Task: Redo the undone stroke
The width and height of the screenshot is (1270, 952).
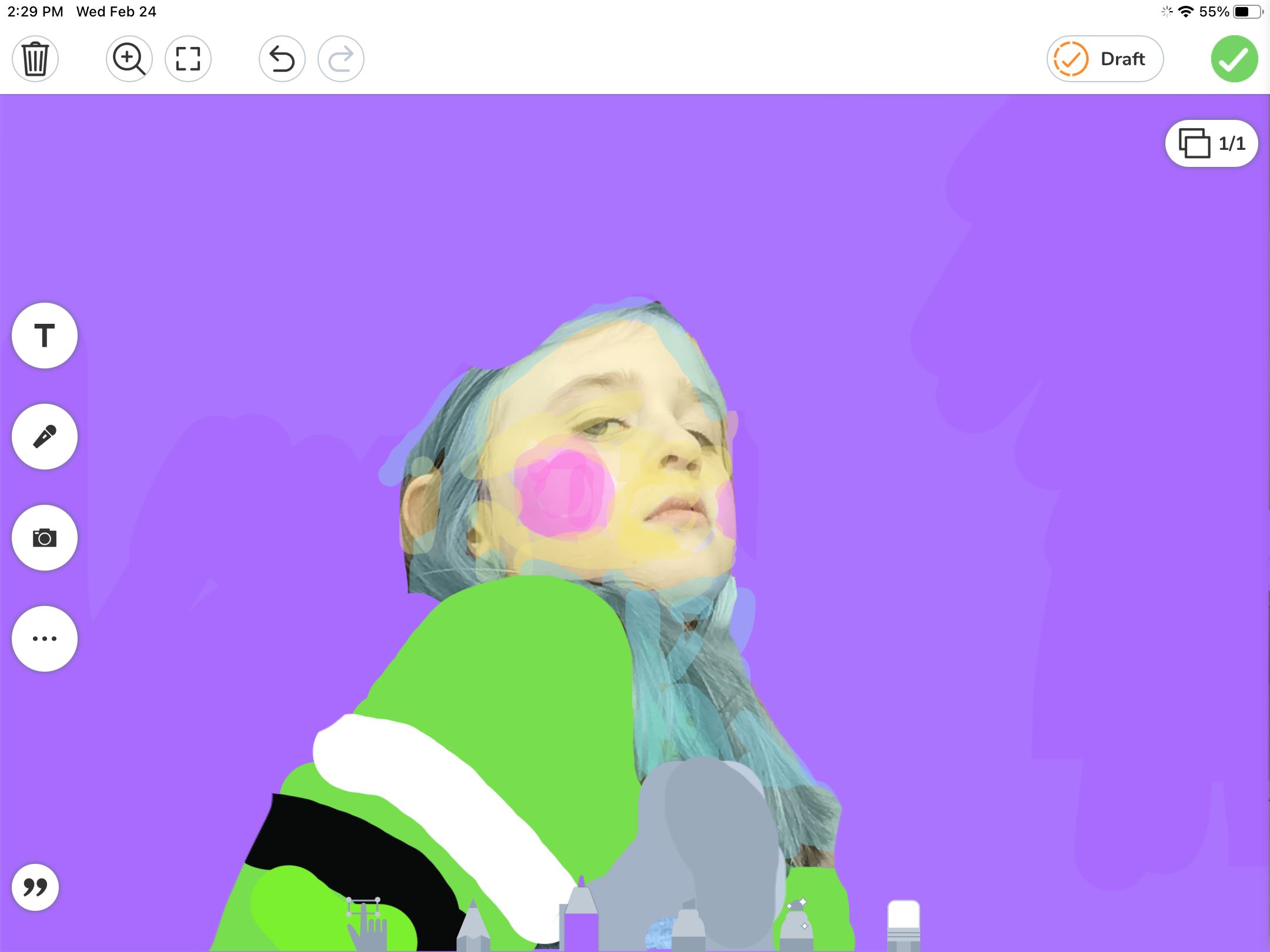Action: (x=341, y=59)
